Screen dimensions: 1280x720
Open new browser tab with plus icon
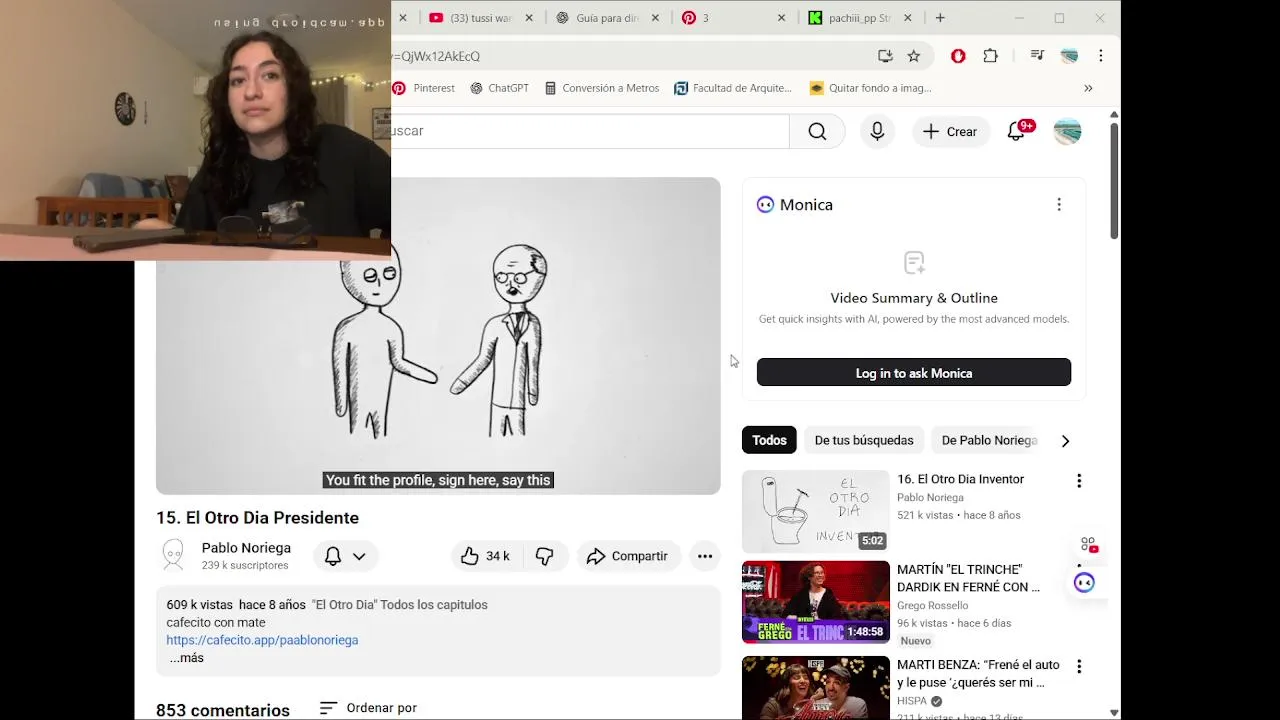tap(940, 18)
